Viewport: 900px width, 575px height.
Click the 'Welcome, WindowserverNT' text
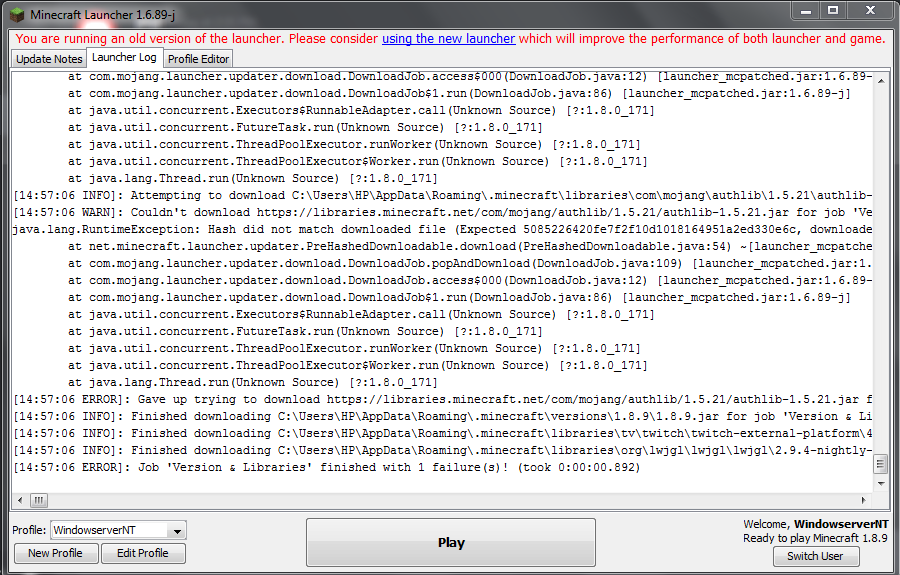pos(816,524)
